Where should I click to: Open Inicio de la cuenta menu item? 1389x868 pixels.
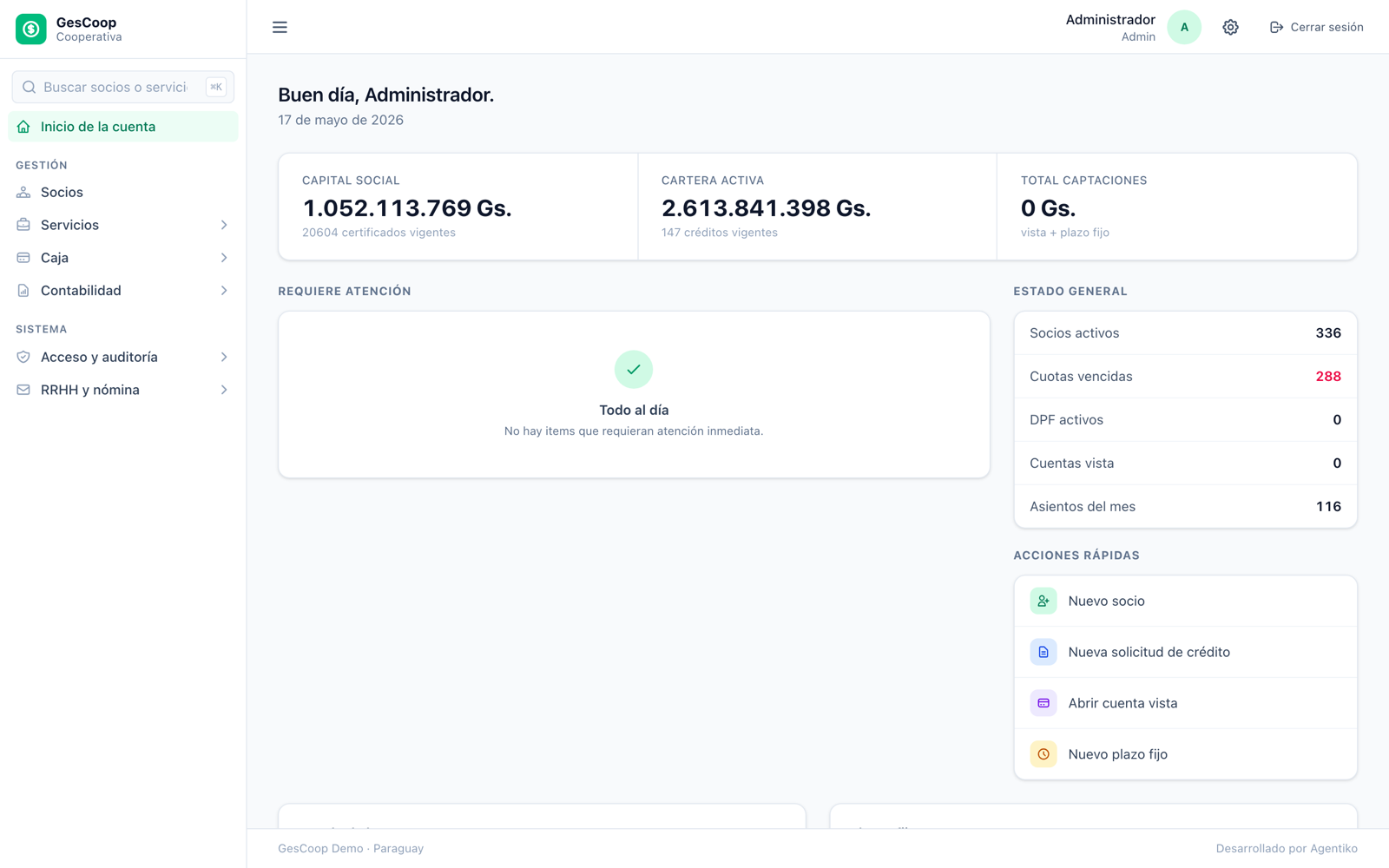click(x=123, y=127)
